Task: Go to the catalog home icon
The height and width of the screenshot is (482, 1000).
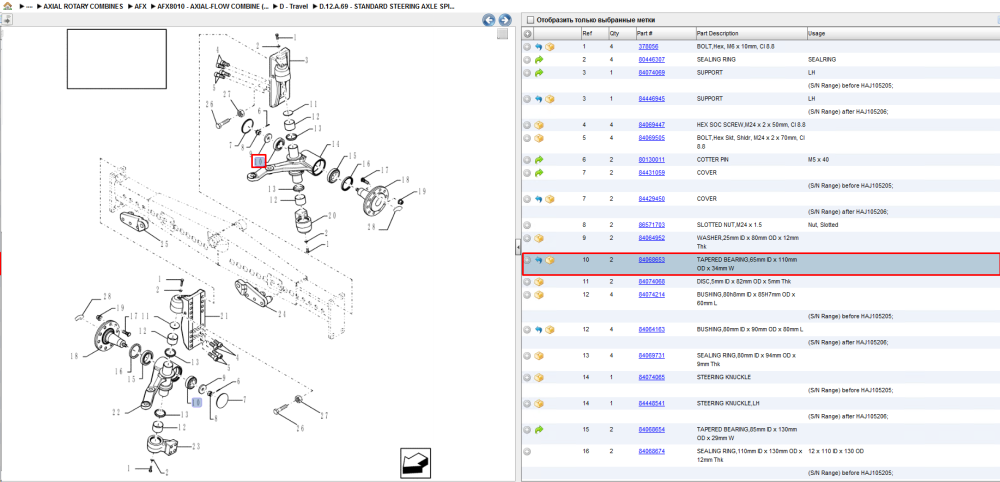Action: tap(8, 6)
